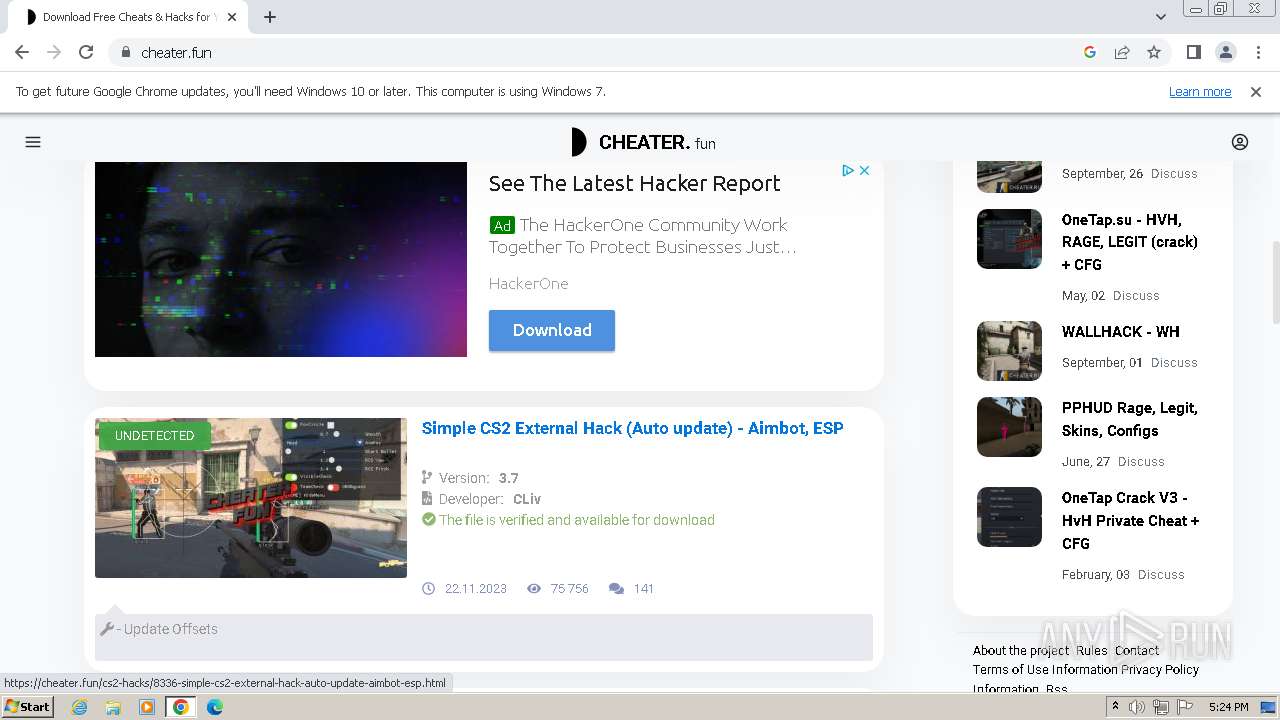The height and width of the screenshot is (720, 1280).
Task: Reload the current page
Action: coord(86,52)
